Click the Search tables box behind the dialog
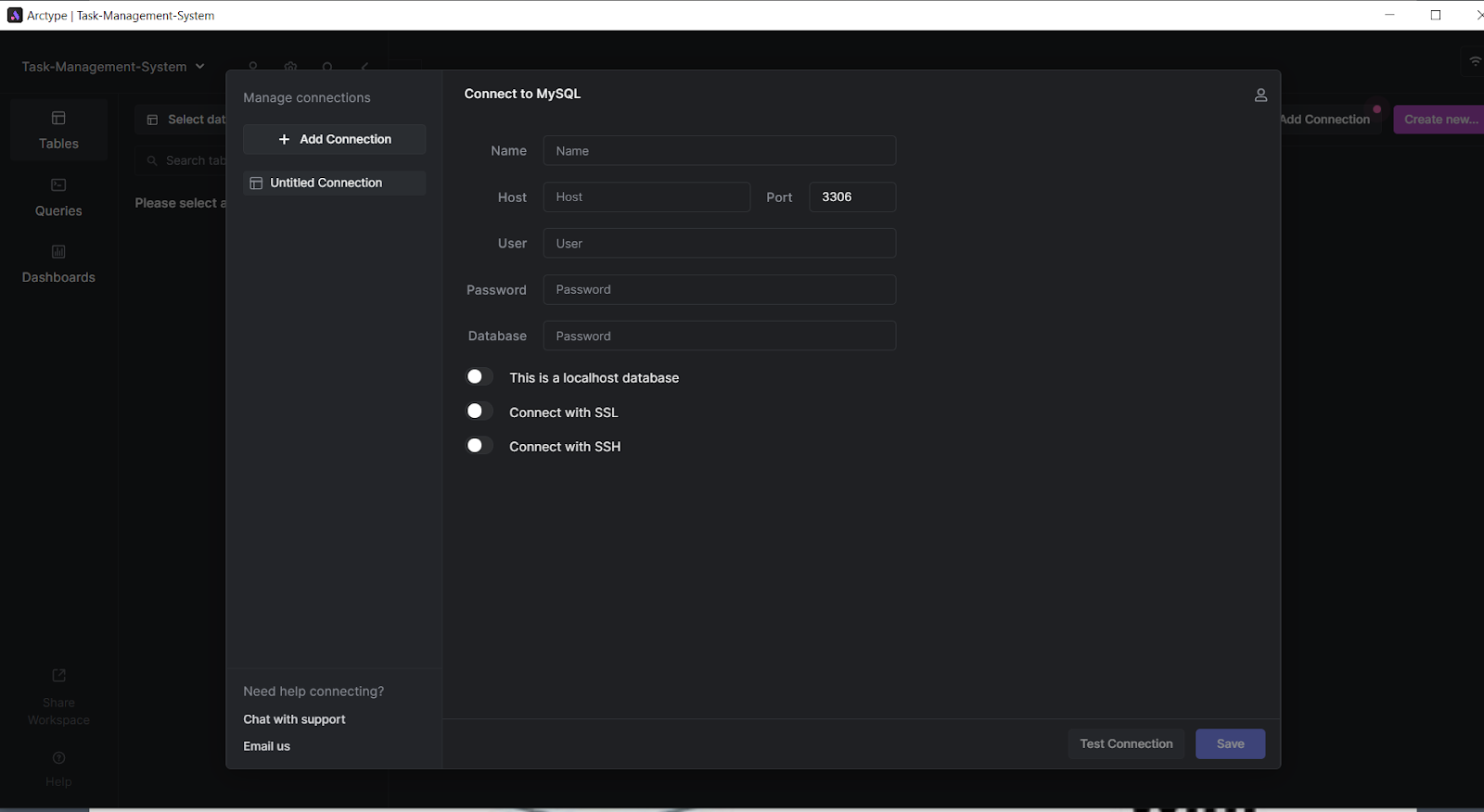Viewport: 1484px width, 812px height. [181, 160]
